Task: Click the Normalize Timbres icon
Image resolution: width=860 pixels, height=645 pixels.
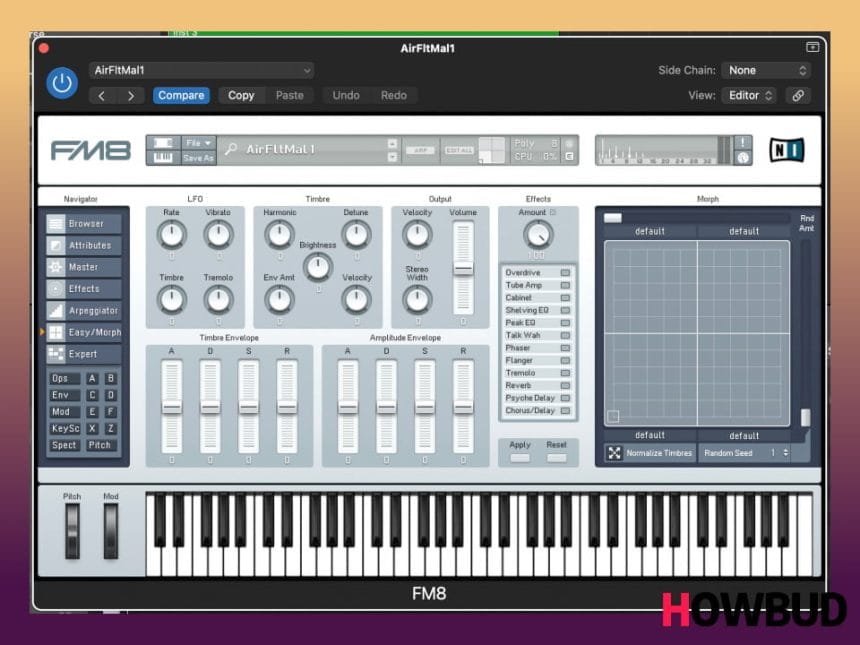Action: click(614, 453)
